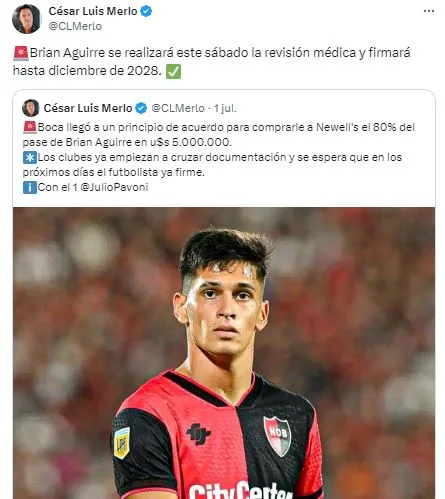The height and width of the screenshot is (499, 445).
Task: Open the César Luis Merlo display name link
Action: (93, 11)
